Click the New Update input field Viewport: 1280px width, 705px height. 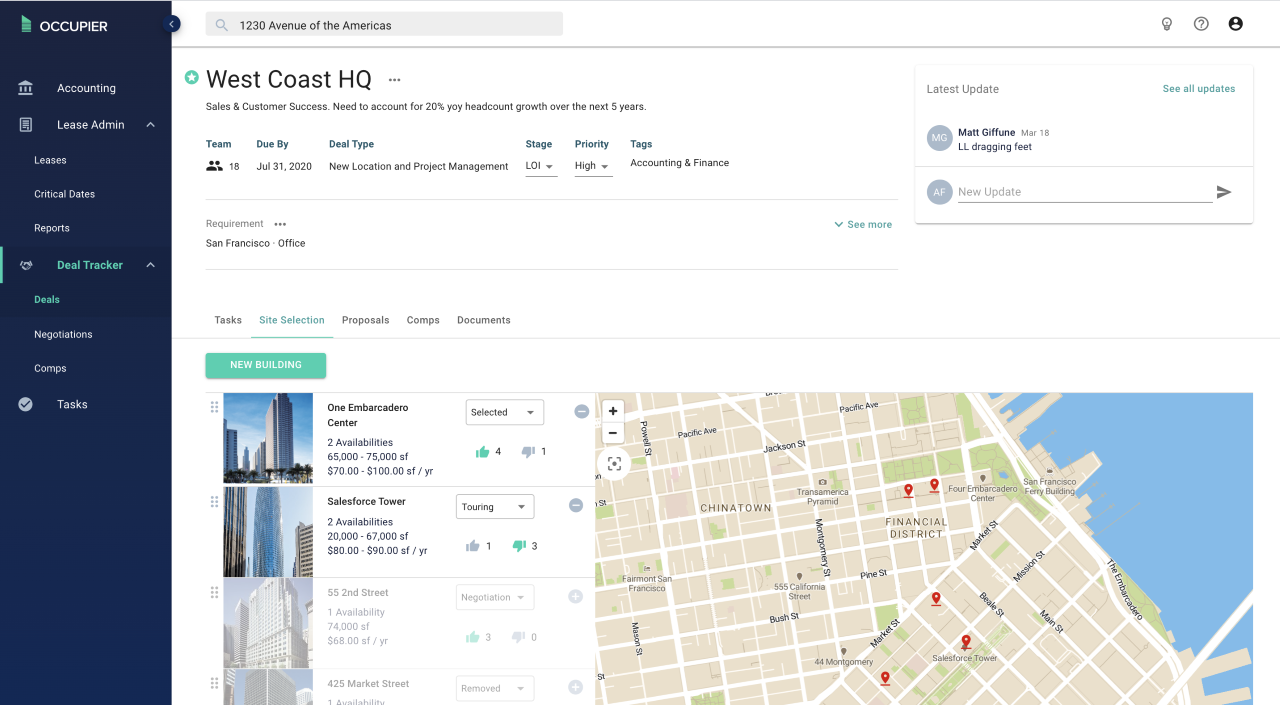(1085, 192)
